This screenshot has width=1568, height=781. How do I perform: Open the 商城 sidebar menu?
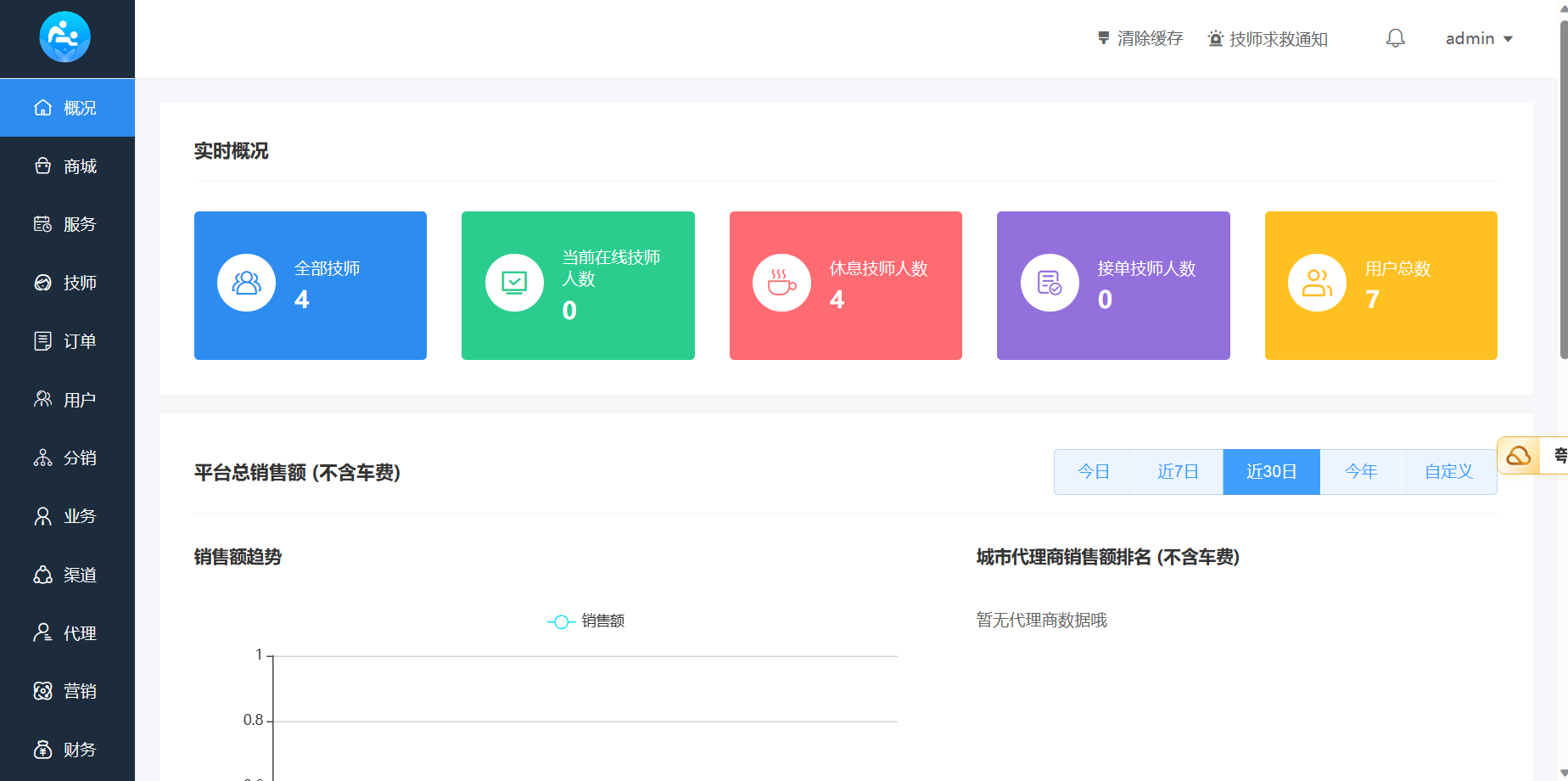67,166
